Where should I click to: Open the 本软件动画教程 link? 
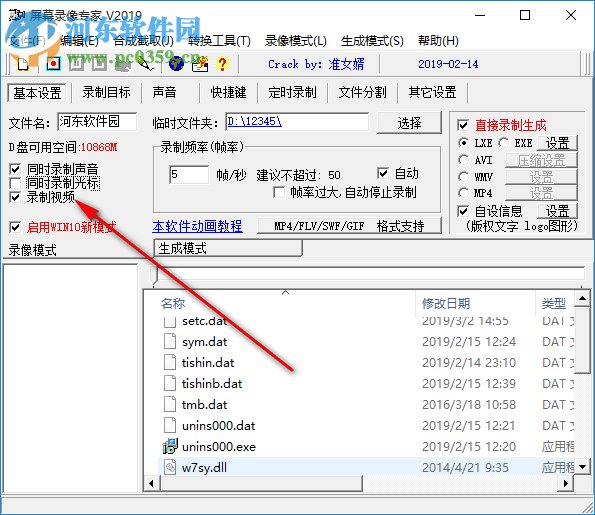[x=197, y=226]
